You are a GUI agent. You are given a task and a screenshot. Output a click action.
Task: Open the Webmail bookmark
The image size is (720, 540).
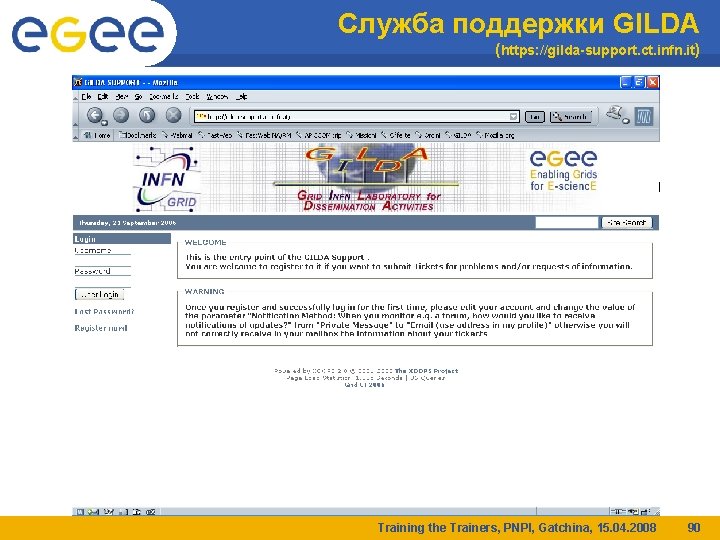(x=177, y=135)
